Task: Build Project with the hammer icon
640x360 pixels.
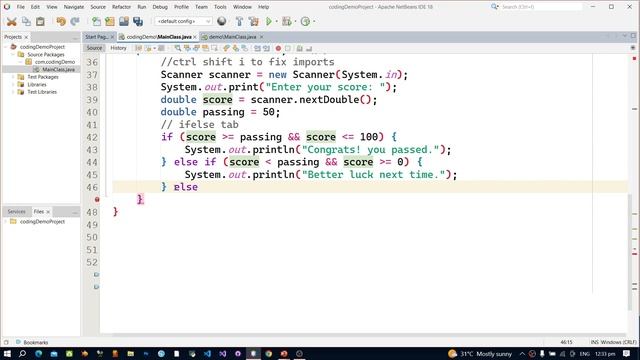Action: 240,21
